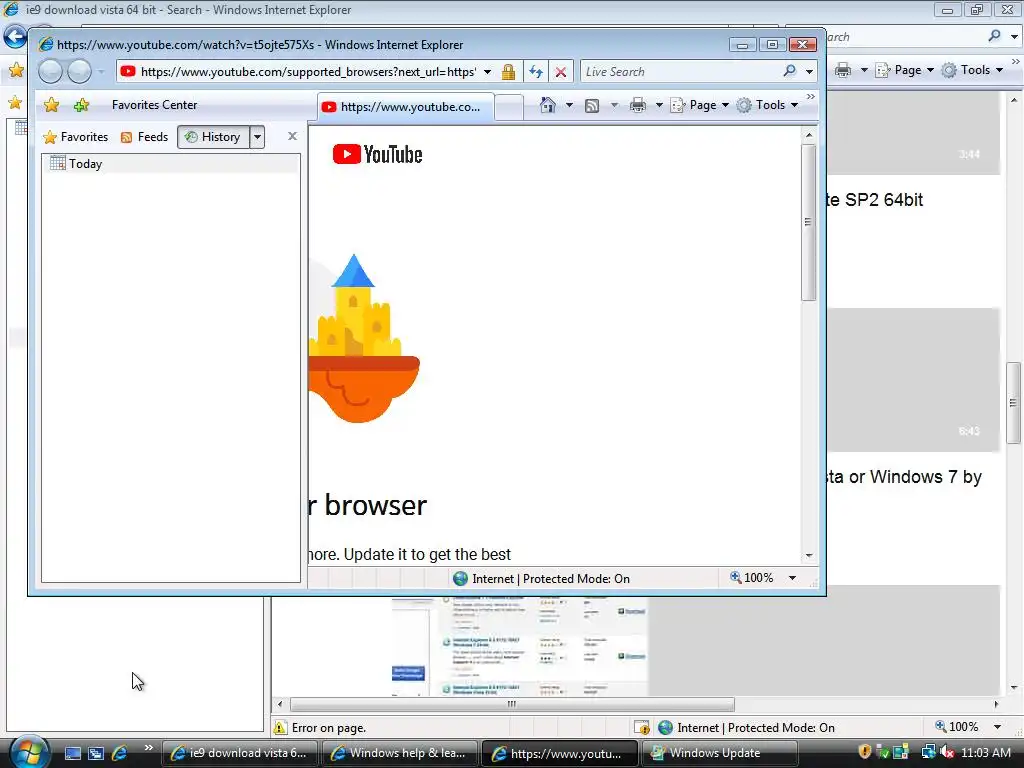Screen dimensions: 1024x768
Task: Click the zoom level 100% in front window
Action: (752, 578)
